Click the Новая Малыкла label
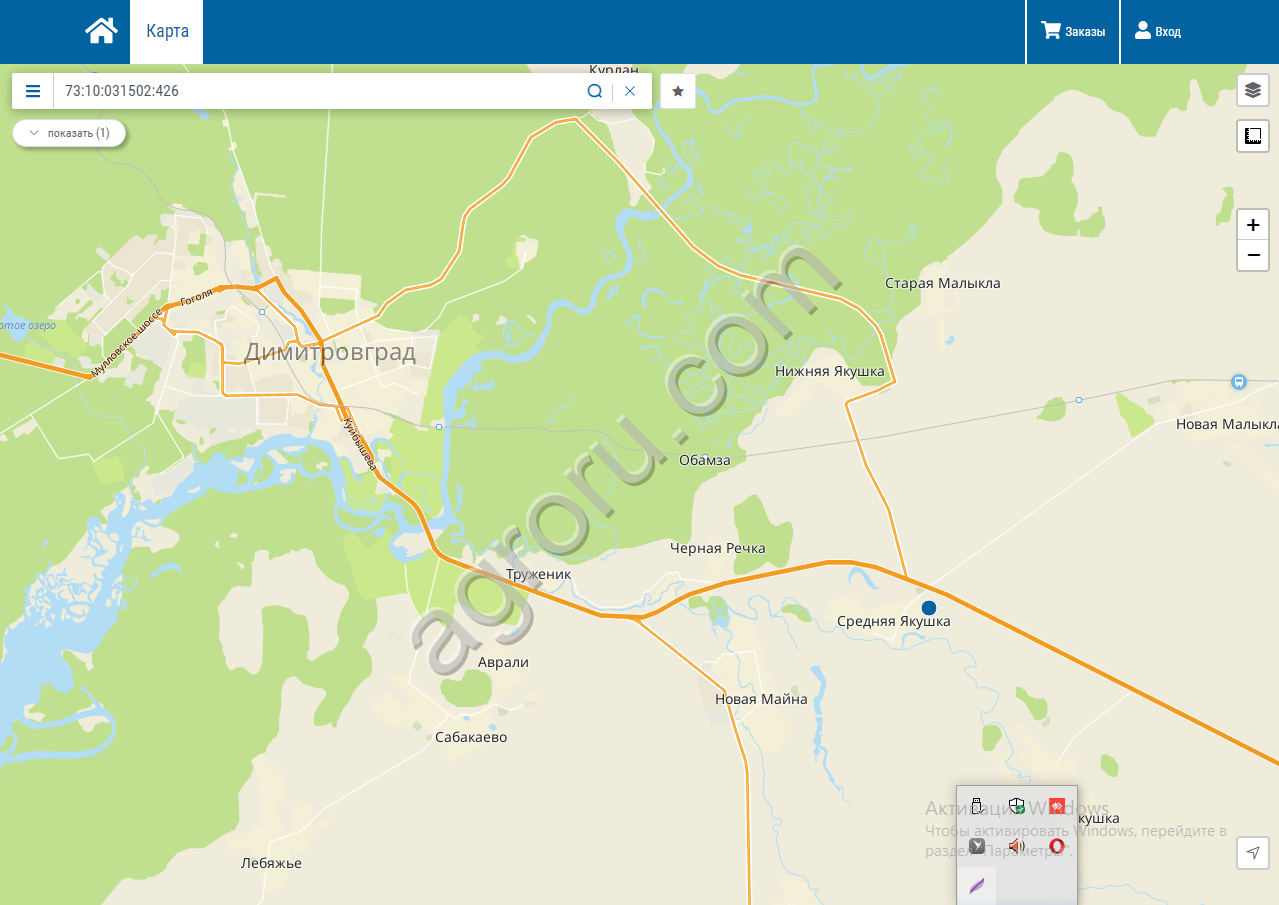 1227,424
